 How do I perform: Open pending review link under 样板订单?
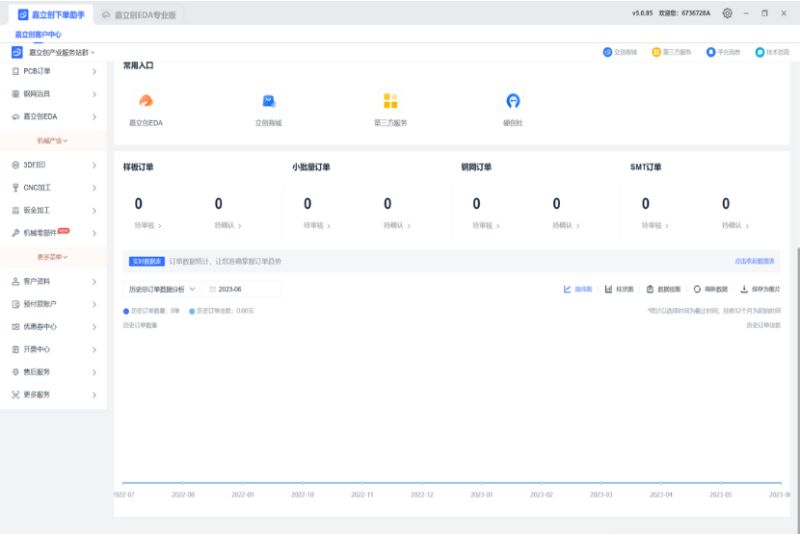(148, 225)
